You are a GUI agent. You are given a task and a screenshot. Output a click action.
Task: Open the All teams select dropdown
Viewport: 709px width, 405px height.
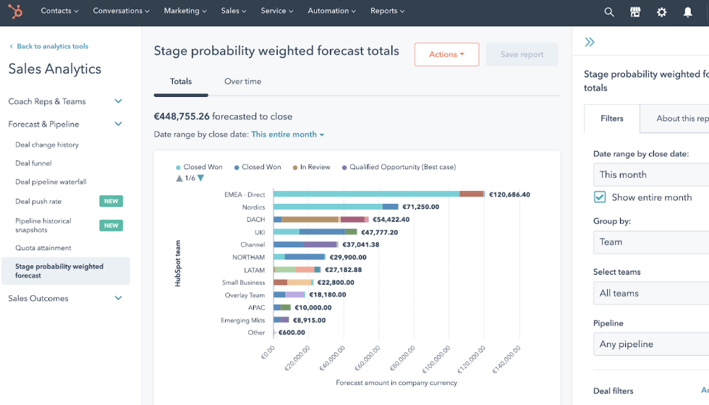point(651,293)
